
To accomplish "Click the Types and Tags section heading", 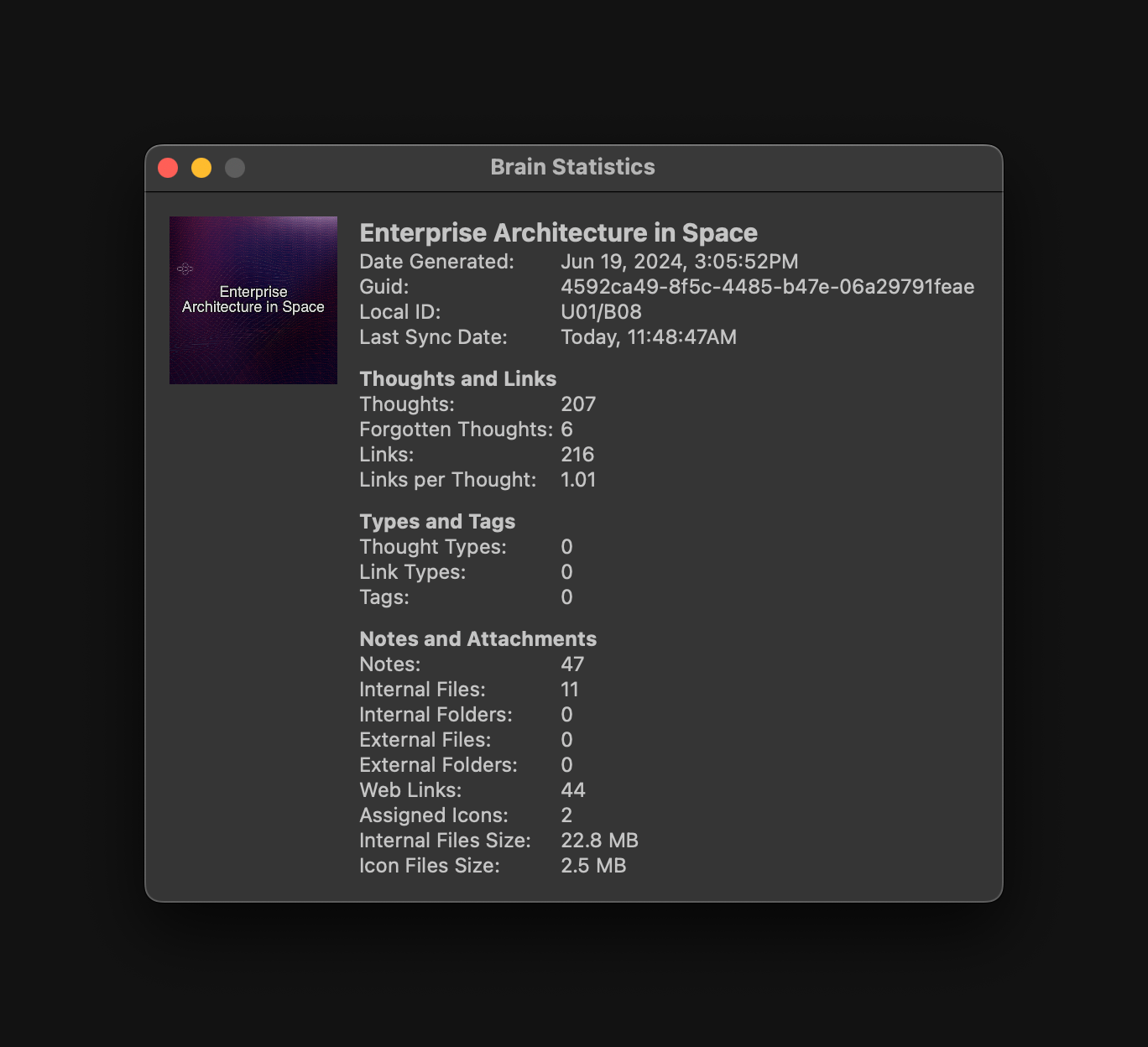I will (x=437, y=522).
